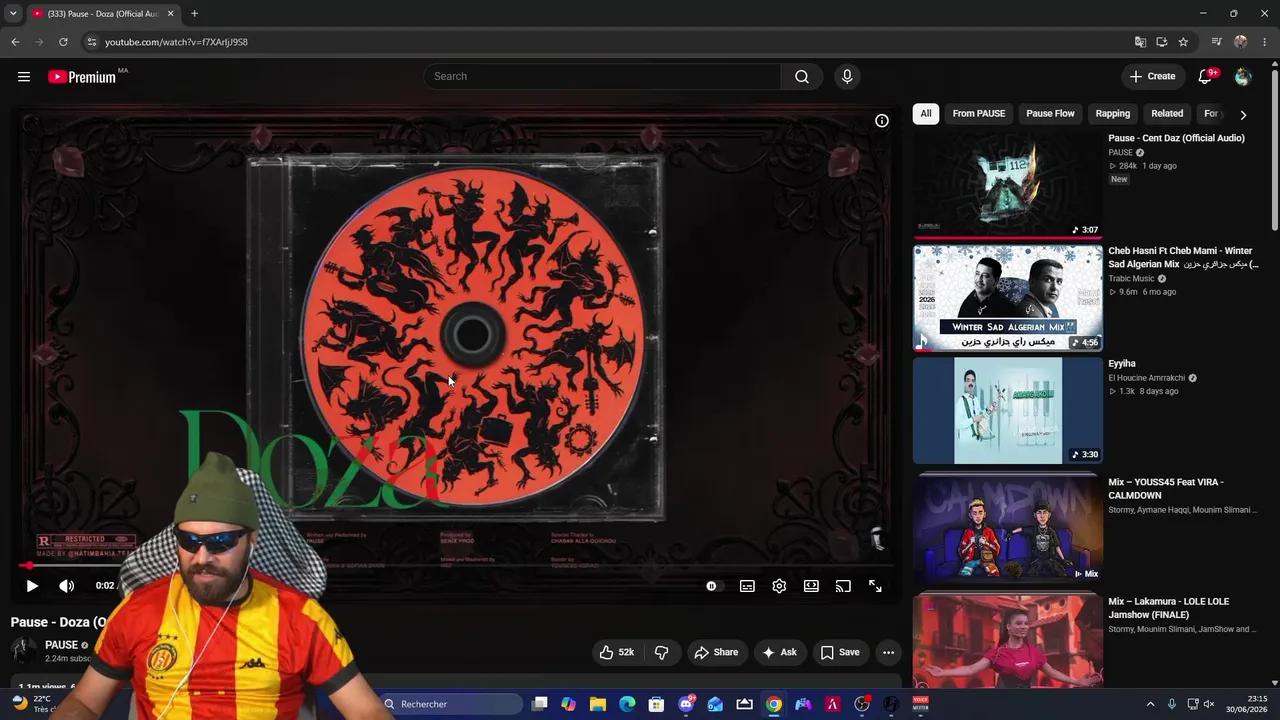
Task: Select the From PAUSE chip
Action: (x=979, y=114)
